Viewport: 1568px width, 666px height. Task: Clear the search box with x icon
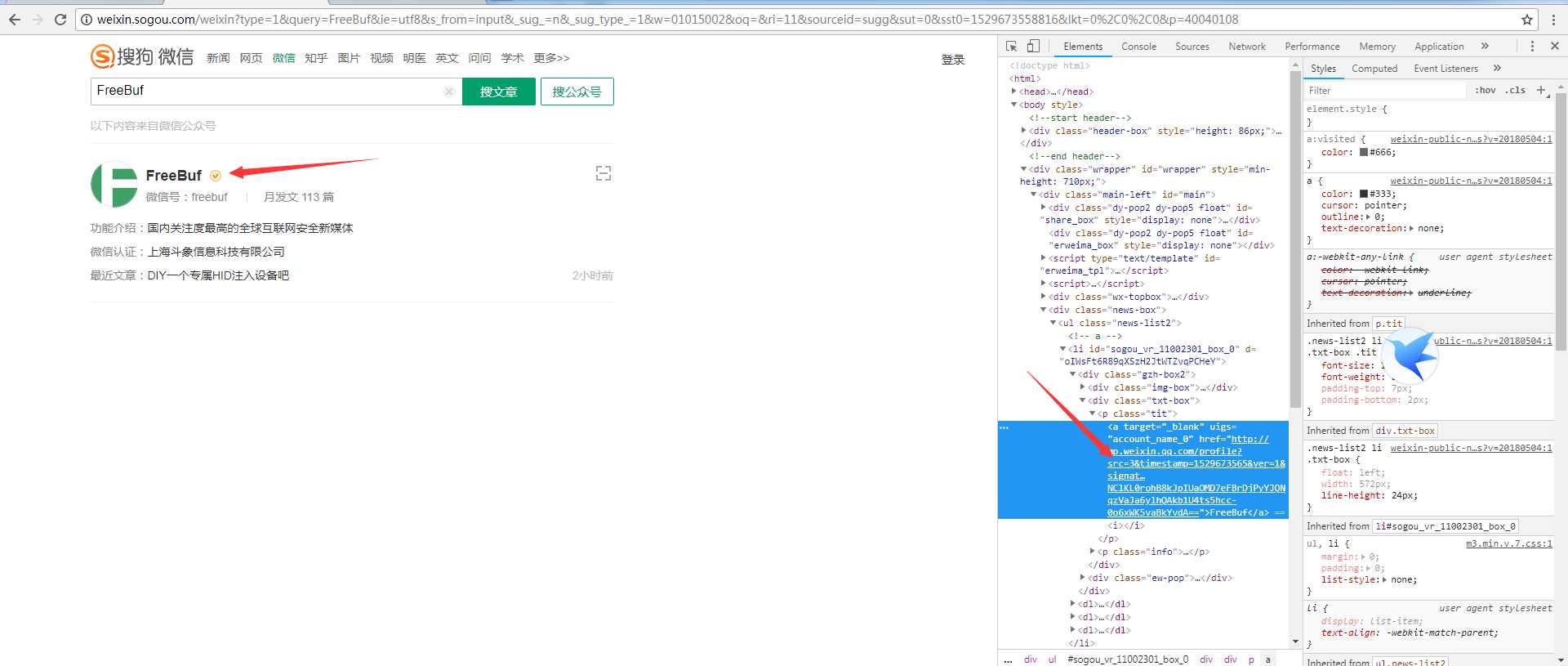coord(448,92)
